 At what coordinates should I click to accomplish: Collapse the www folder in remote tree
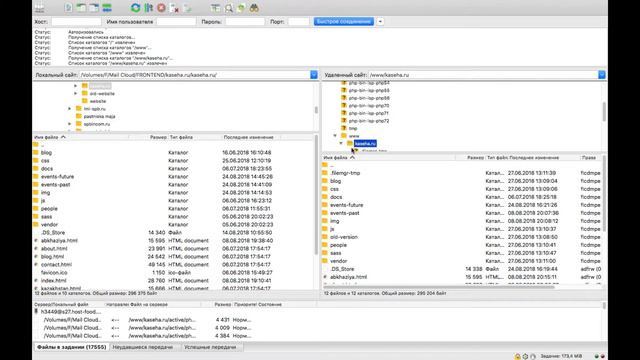(x=335, y=136)
